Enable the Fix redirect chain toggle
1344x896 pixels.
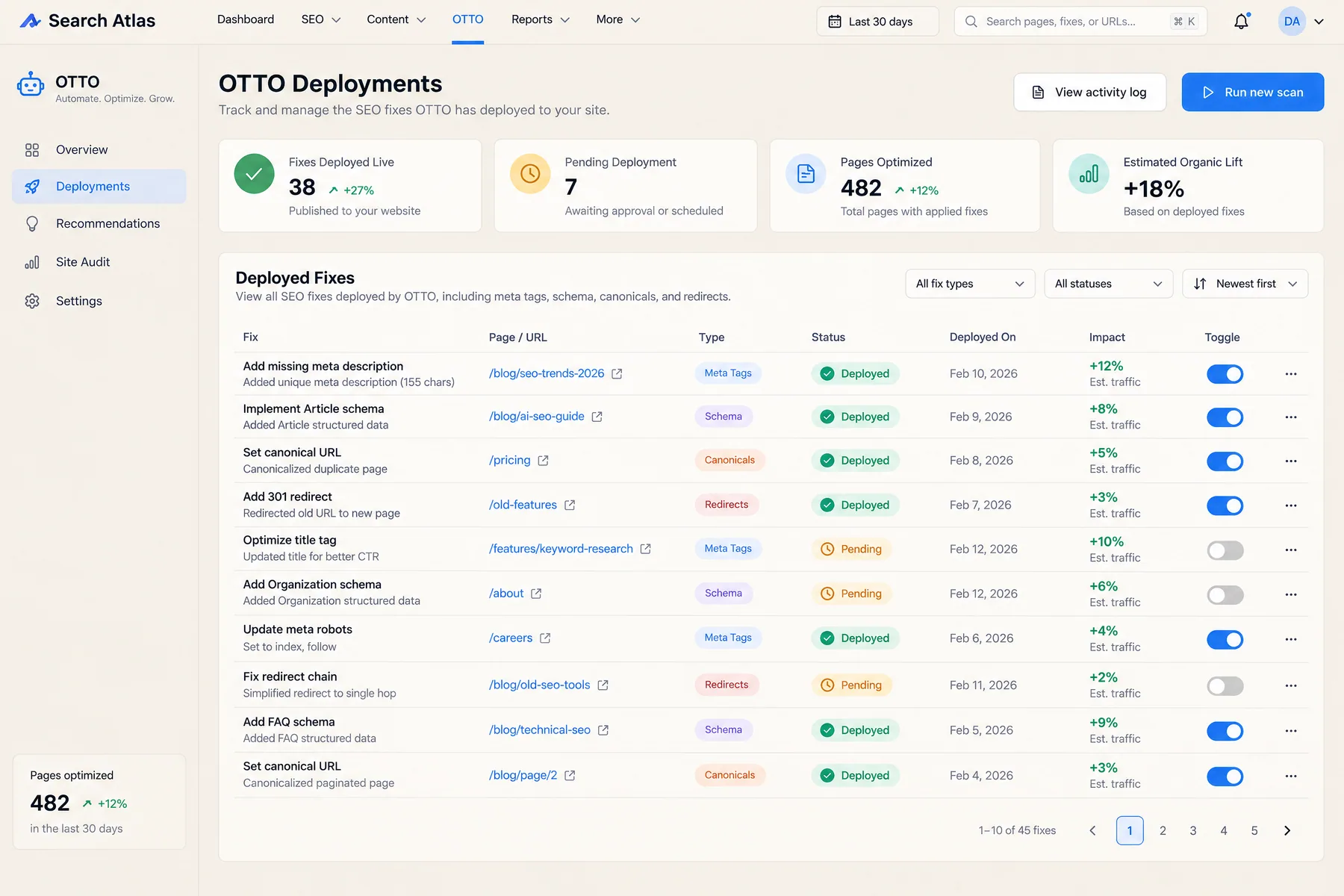pyautogui.click(x=1225, y=686)
